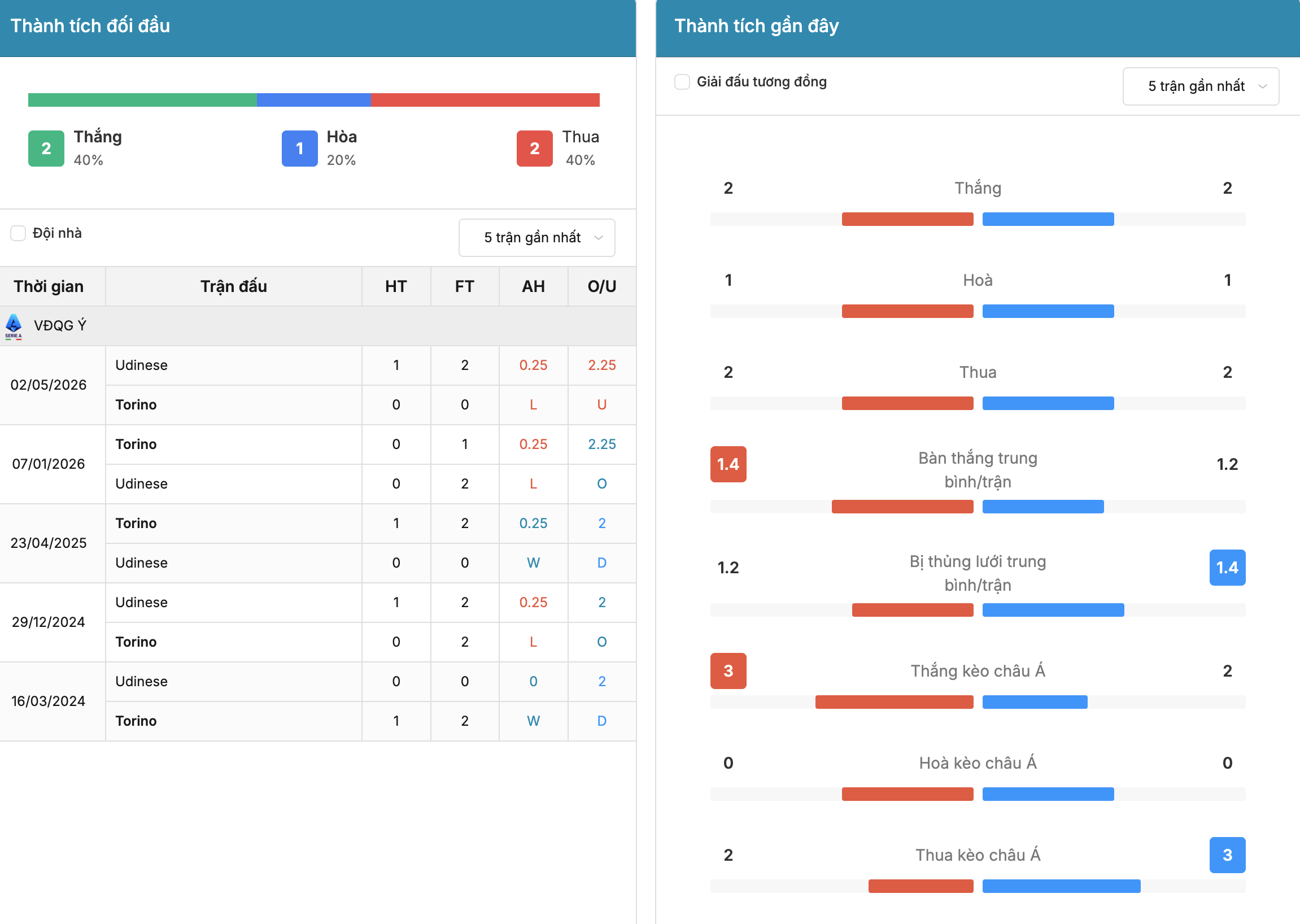The width and height of the screenshot is (1300, 924).
Task: Click the blue 1.4 goals conceded badge
Action: [1227, 568]
